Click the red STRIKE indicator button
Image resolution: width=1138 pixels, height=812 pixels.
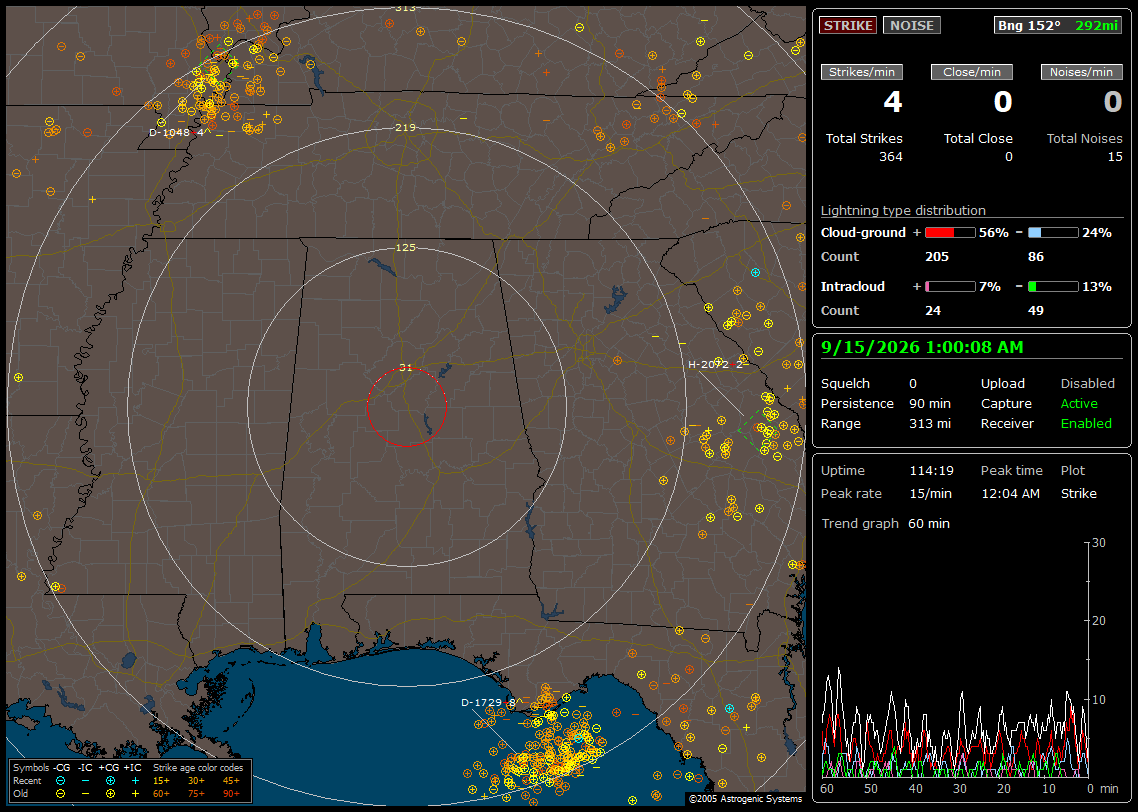[x=848, y=25]
